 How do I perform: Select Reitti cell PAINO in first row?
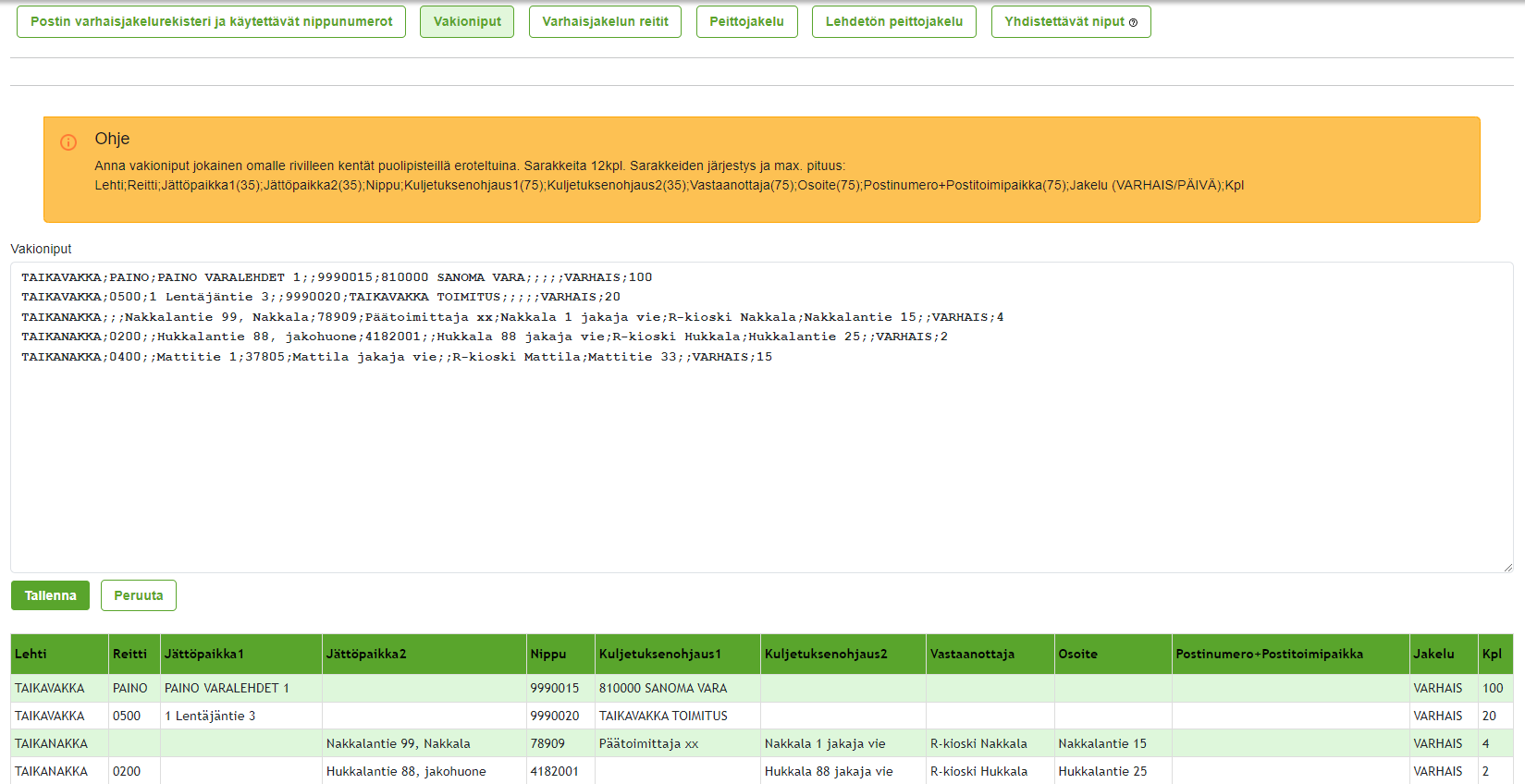[x=134, y=688]
